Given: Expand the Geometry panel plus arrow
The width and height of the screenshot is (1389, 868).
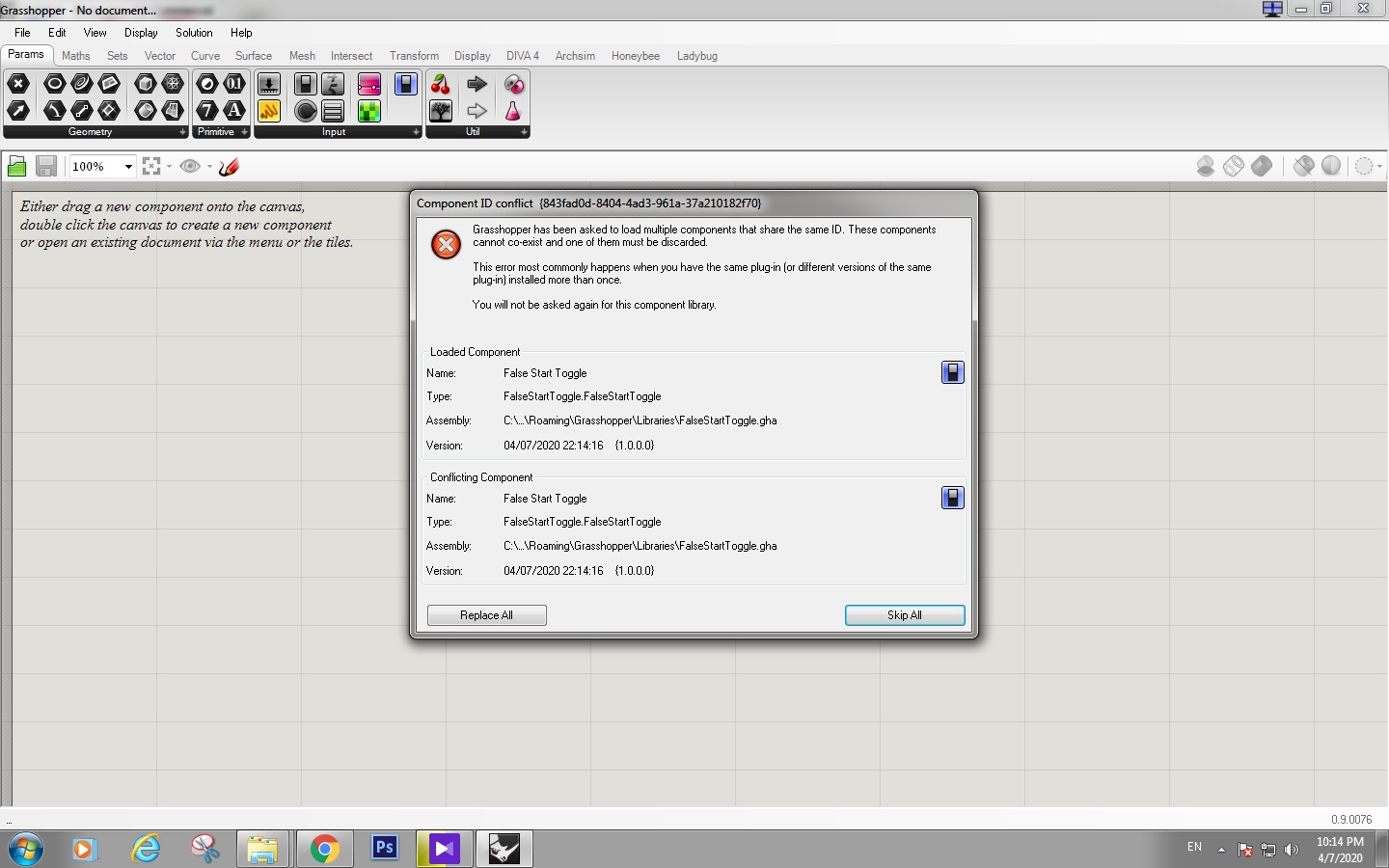Looking at the screenshot, I should [x=182, y=132].
